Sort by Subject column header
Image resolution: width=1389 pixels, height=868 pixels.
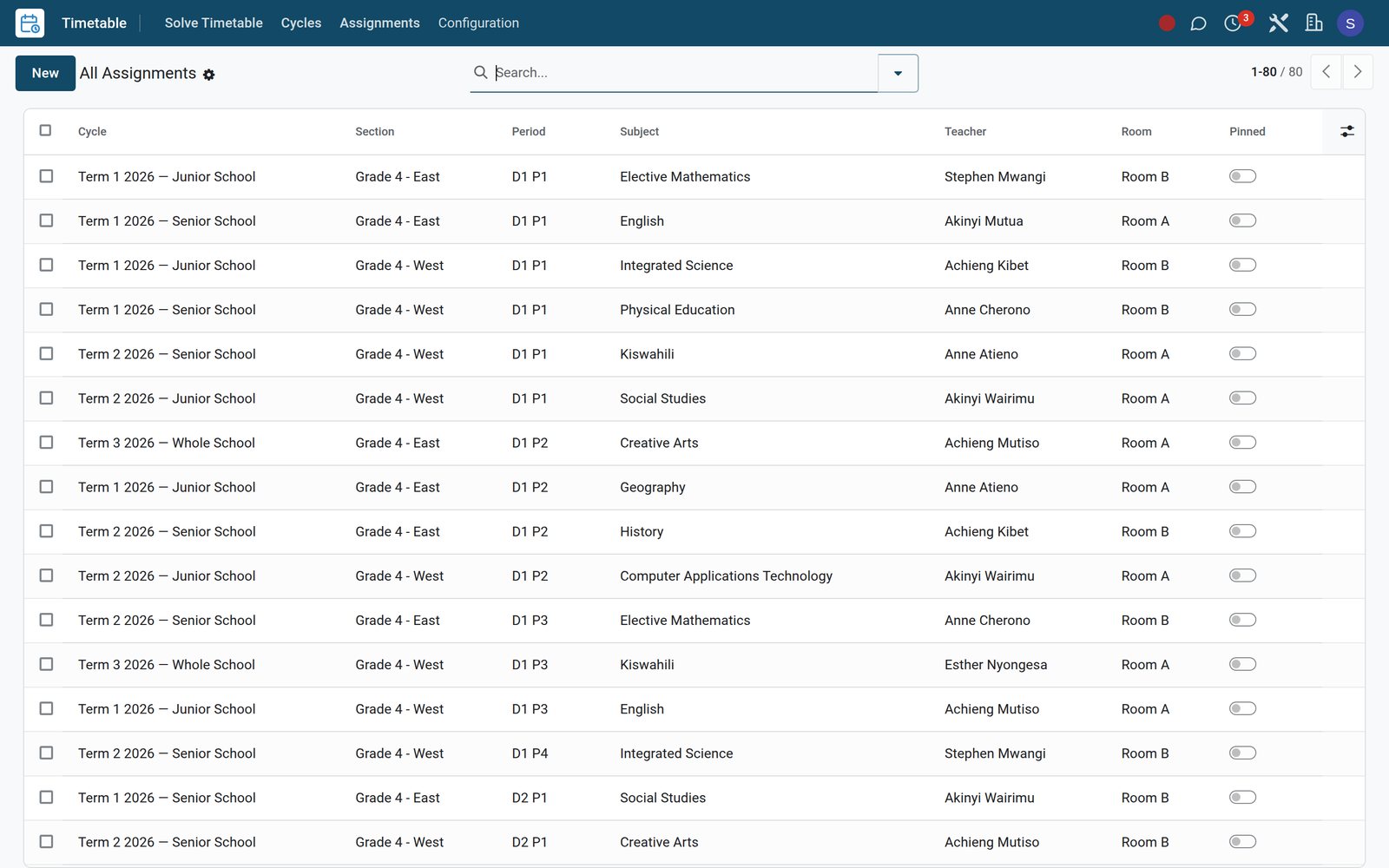click(x=639, y=131)
